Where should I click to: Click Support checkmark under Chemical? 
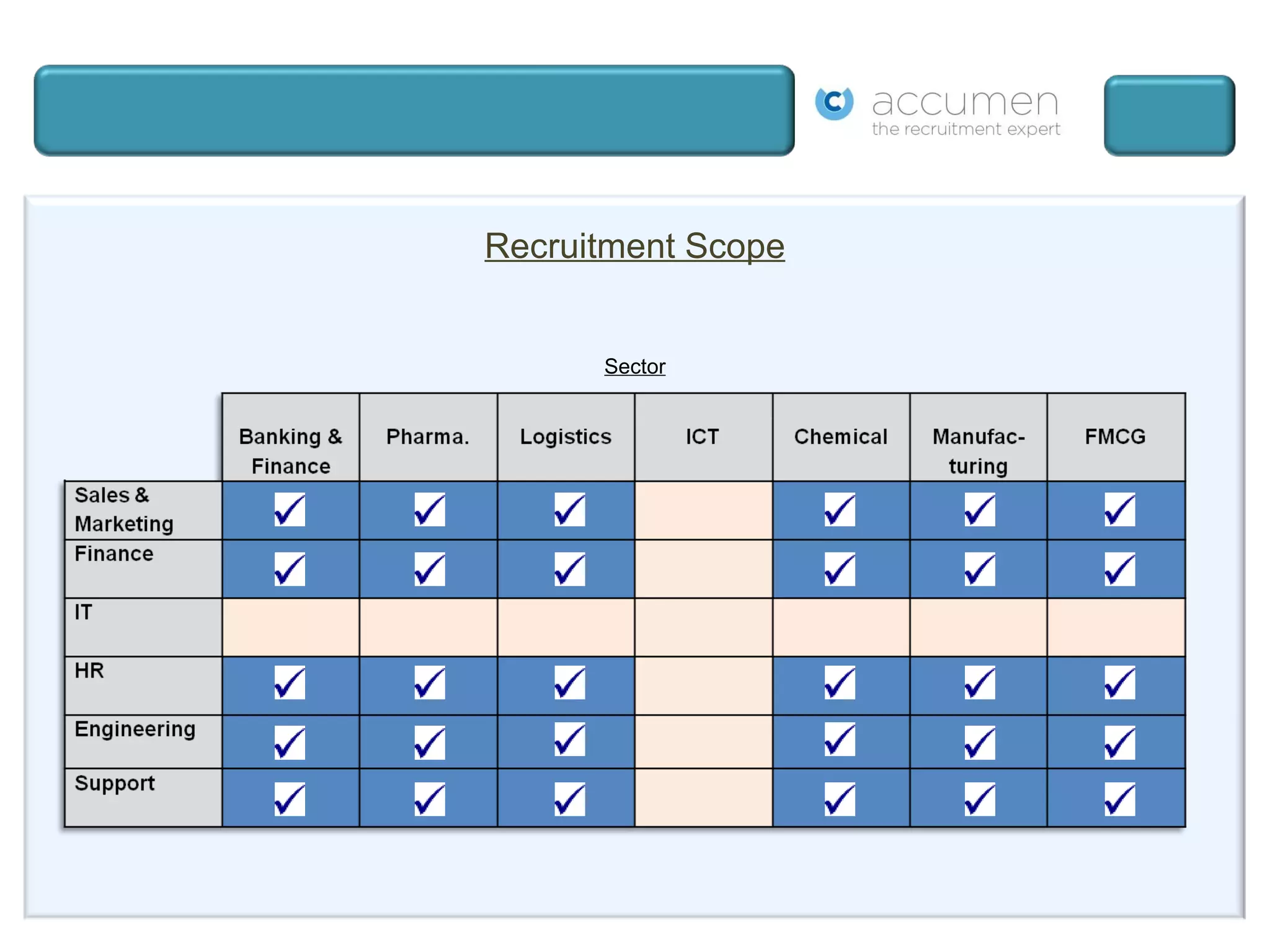click(840, 799)
